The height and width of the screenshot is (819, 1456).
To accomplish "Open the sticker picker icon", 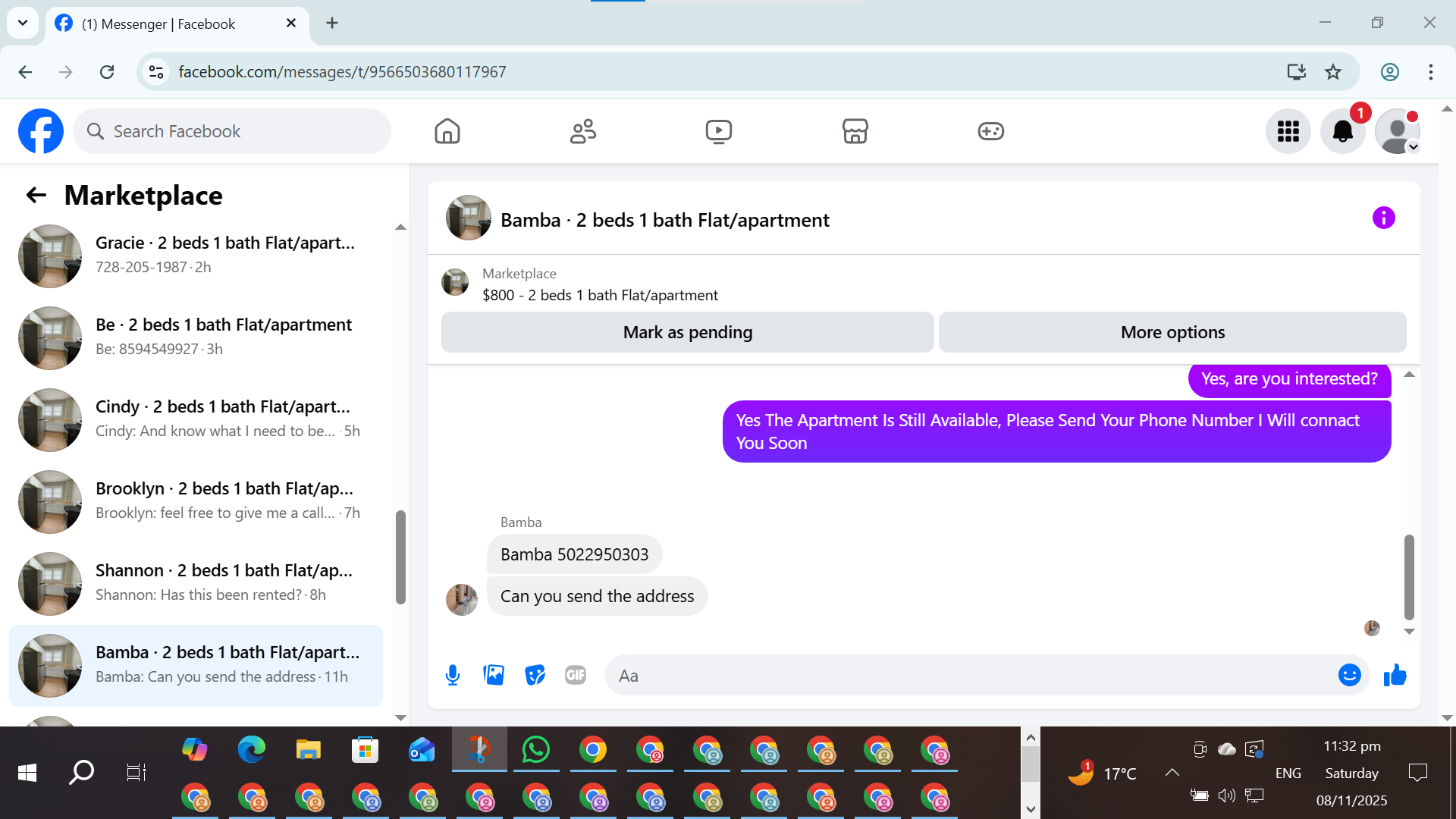I will tap(535, 675).
